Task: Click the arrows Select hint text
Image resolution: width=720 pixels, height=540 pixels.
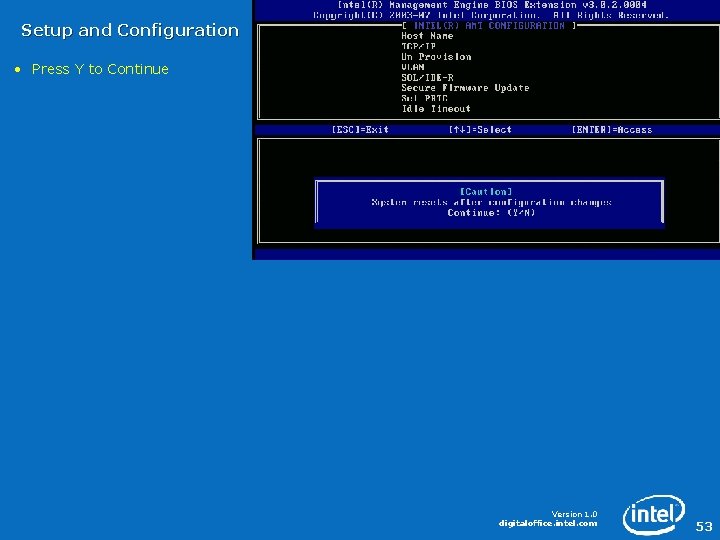Action: click(x=480, y=130)
